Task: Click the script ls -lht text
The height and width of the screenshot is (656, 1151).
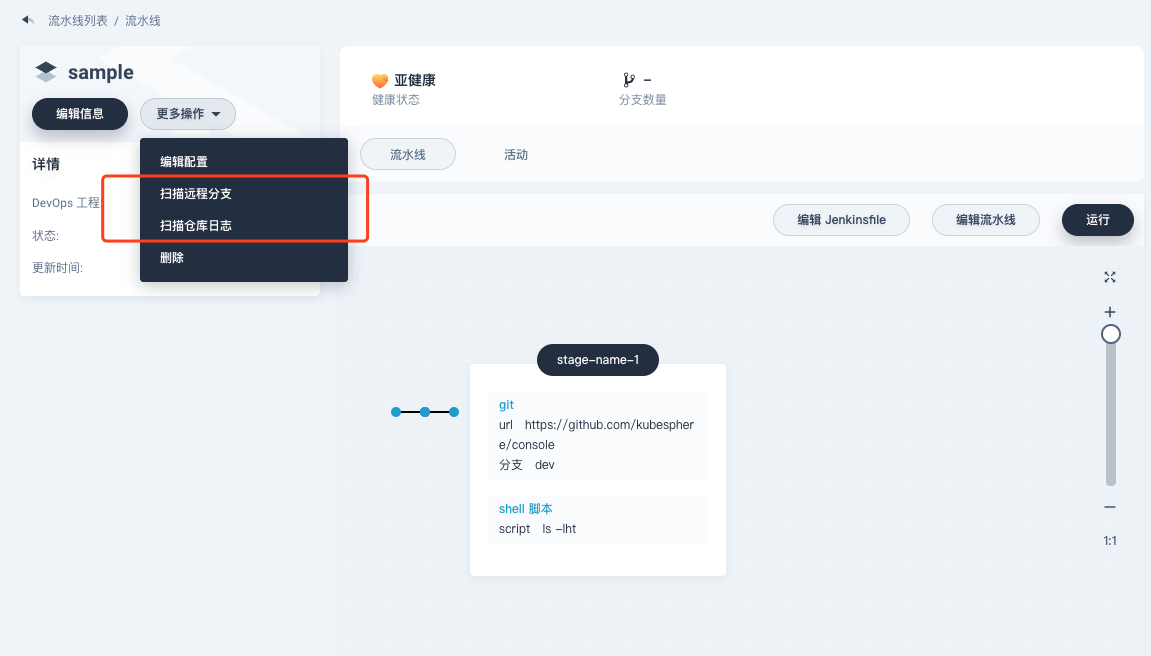Action: (537, 528)
